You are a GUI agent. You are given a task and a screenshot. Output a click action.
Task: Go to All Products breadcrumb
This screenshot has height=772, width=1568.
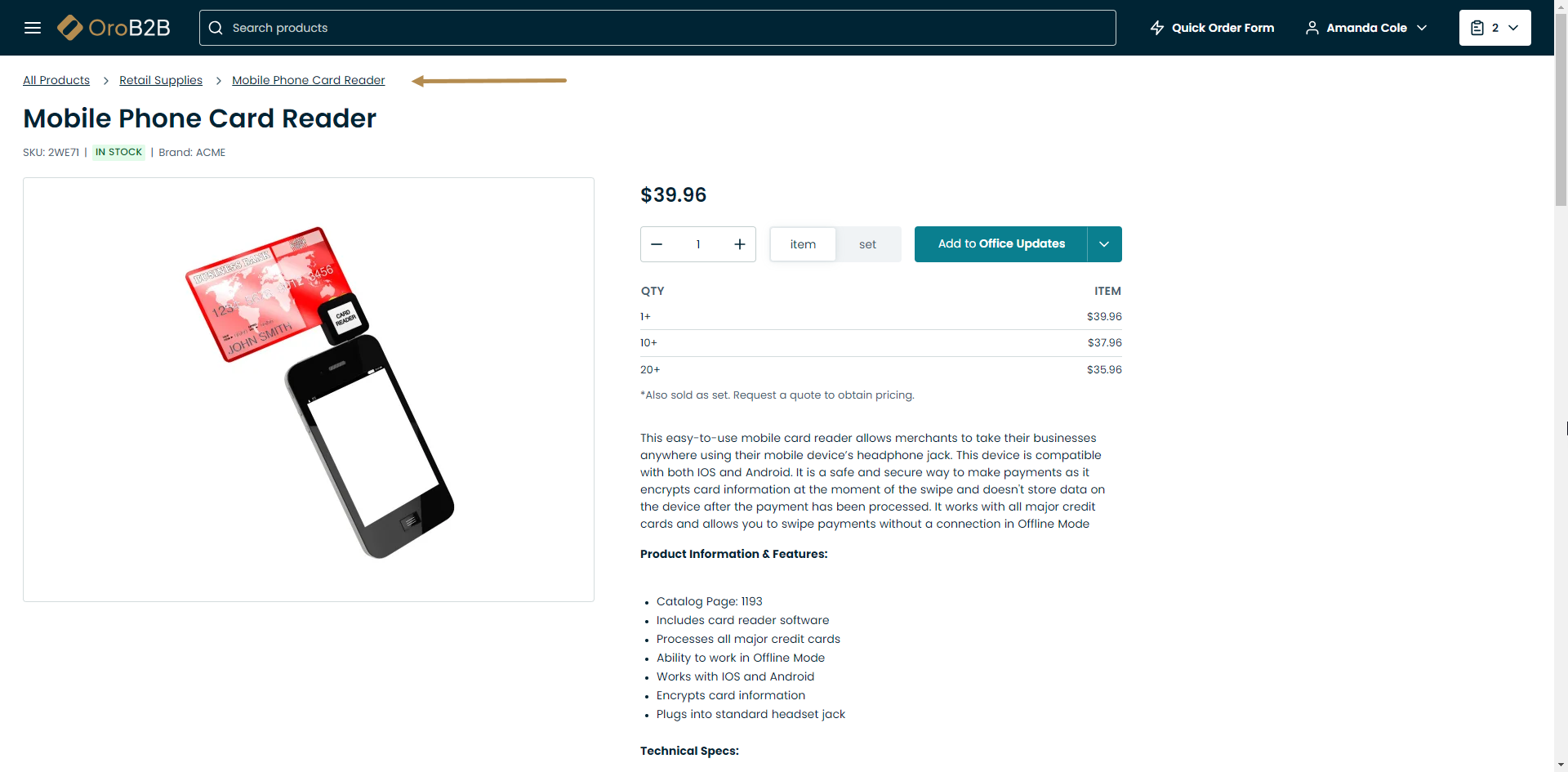(56, 80)
